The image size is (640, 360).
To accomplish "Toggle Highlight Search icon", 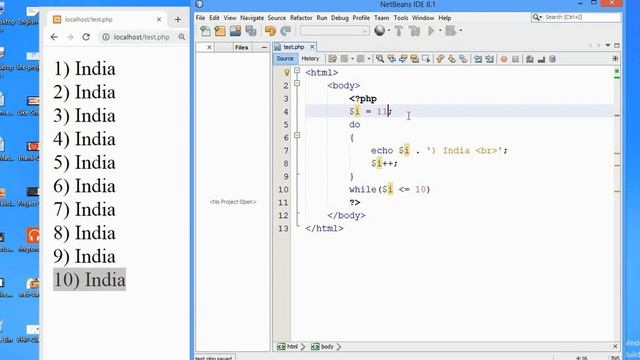I will coord(414,59).
